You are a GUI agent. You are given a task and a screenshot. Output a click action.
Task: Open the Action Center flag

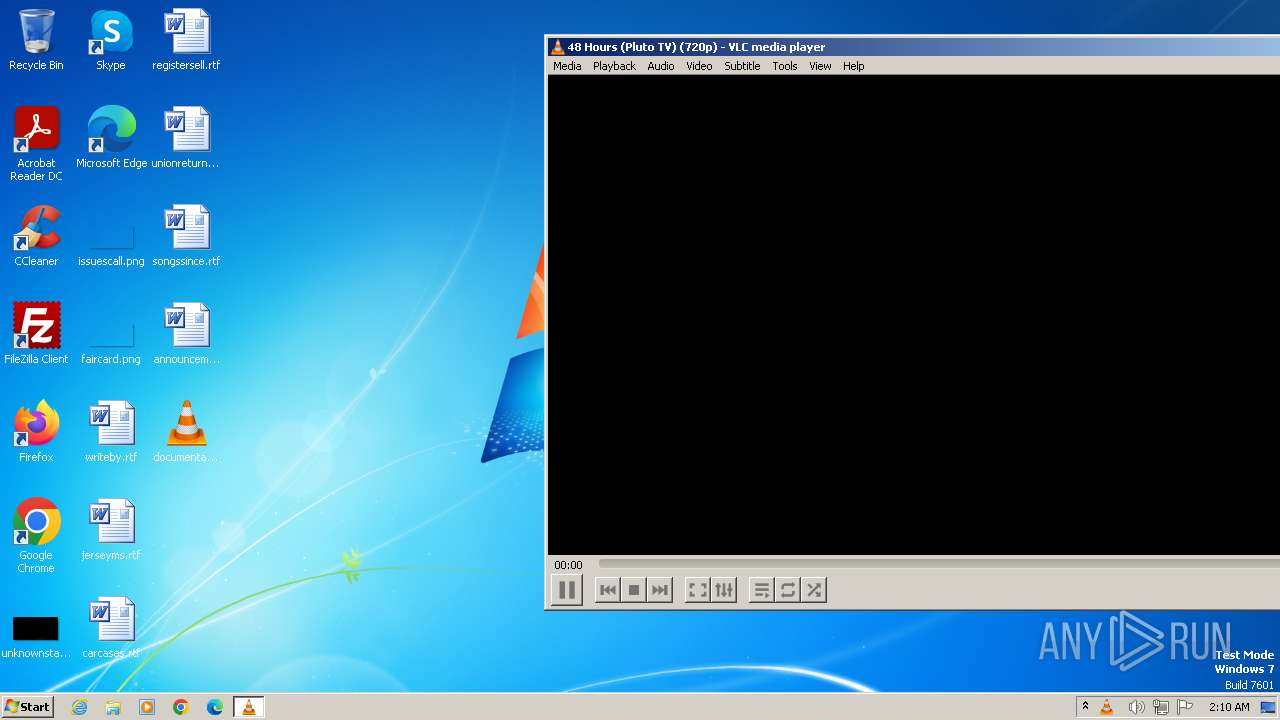(x=1186, y=707)
